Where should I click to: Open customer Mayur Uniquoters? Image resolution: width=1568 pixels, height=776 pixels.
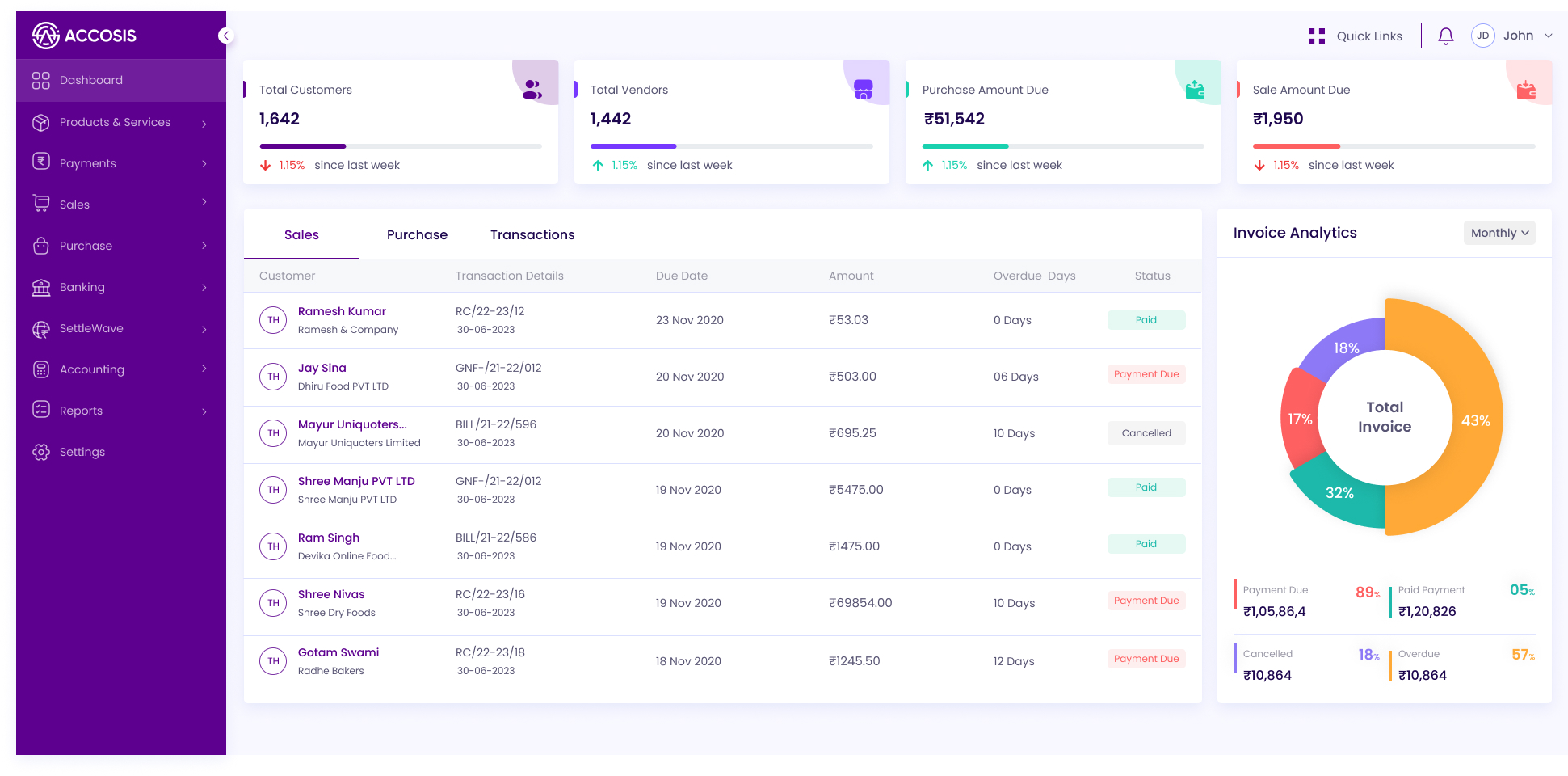[352, 424]
